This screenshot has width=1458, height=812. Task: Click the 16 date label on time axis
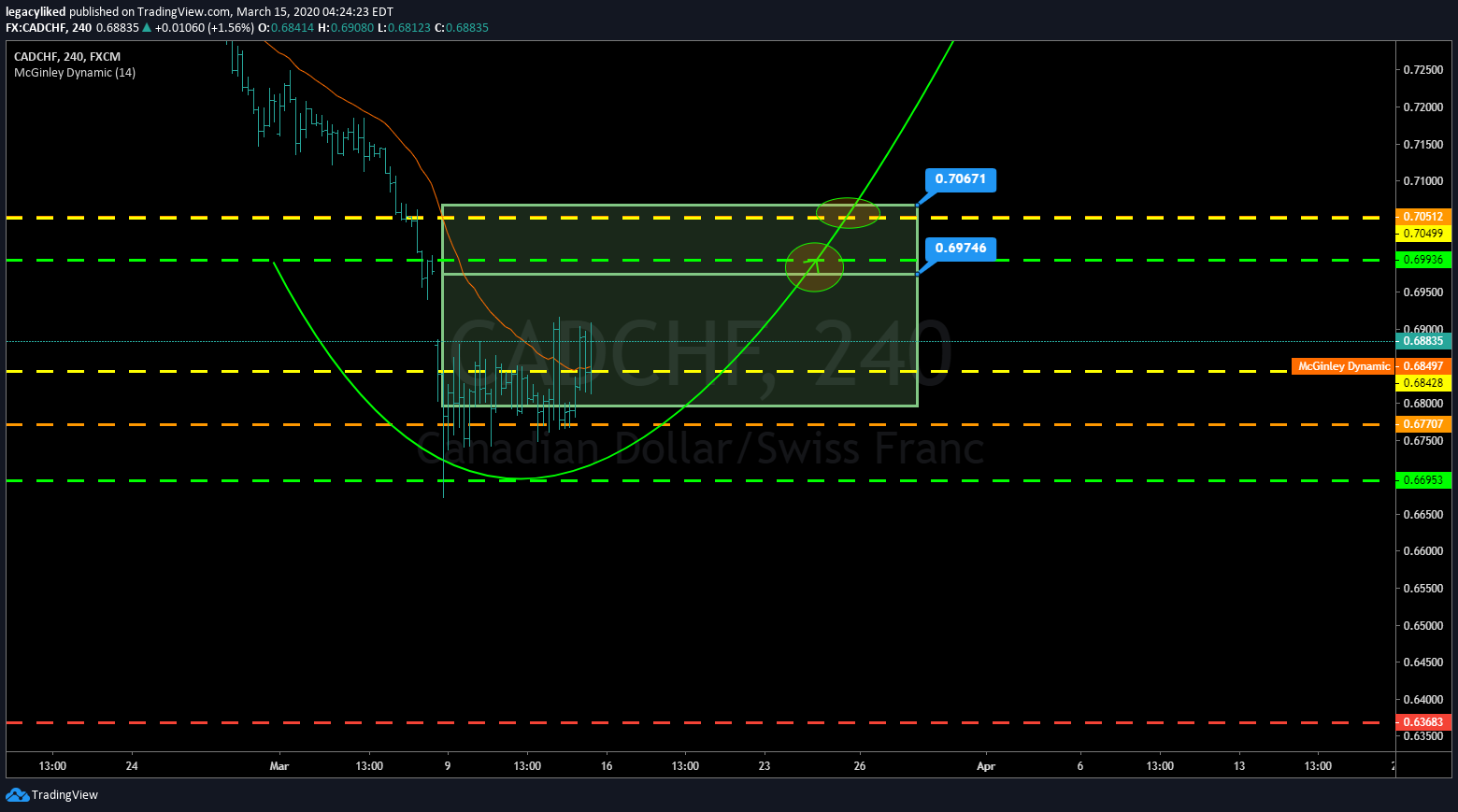coord(607,766)
